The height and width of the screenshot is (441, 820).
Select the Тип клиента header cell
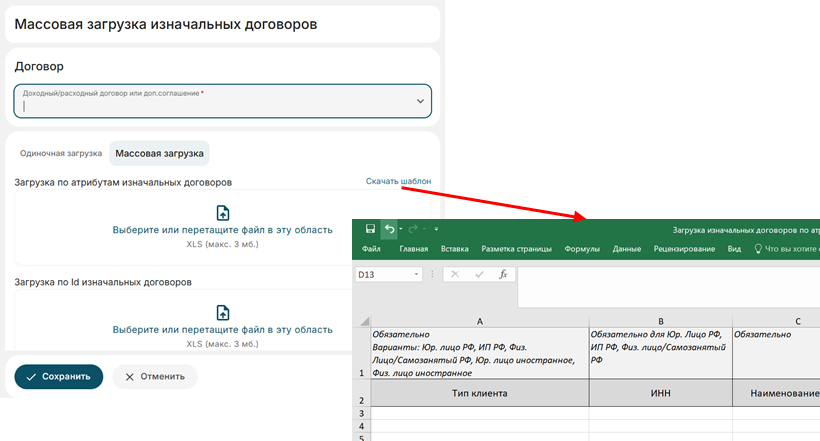pyautogui.click(x=480, y=394)
